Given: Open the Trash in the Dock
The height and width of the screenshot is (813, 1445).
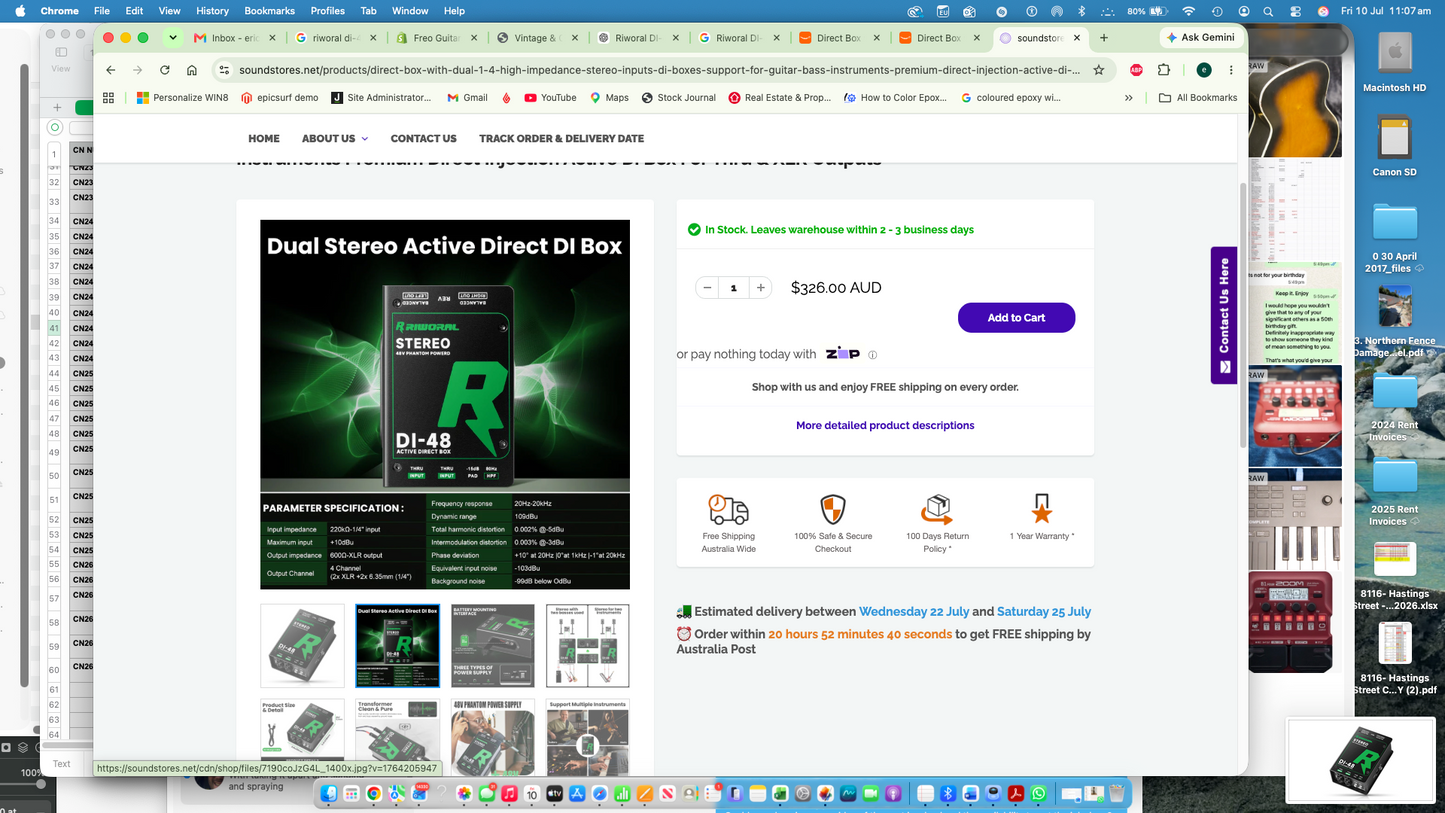Looking at the screenshot, I should (1117, 793).
